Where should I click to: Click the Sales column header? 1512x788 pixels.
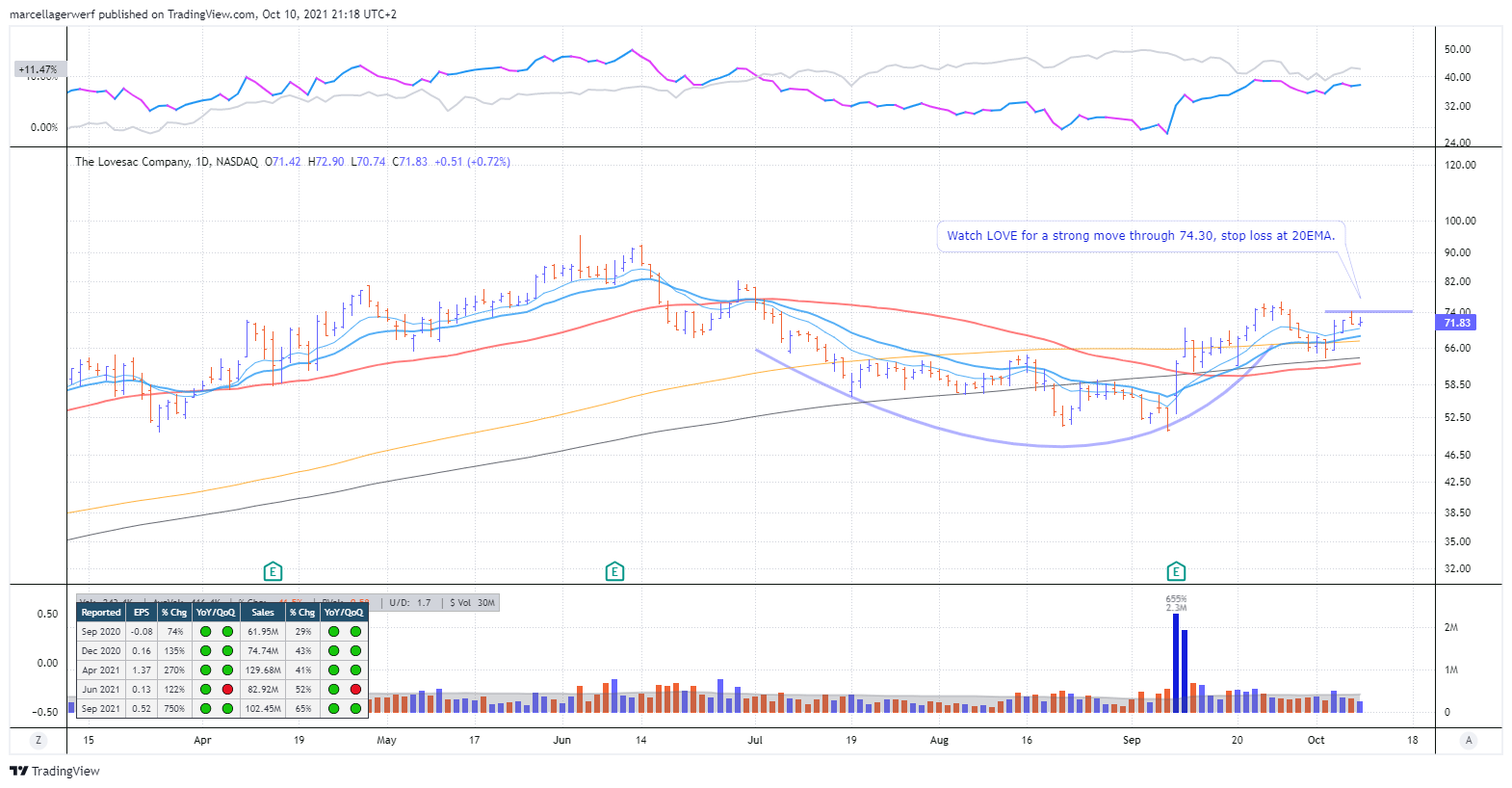pyautogui.click(x=263, y=612)
